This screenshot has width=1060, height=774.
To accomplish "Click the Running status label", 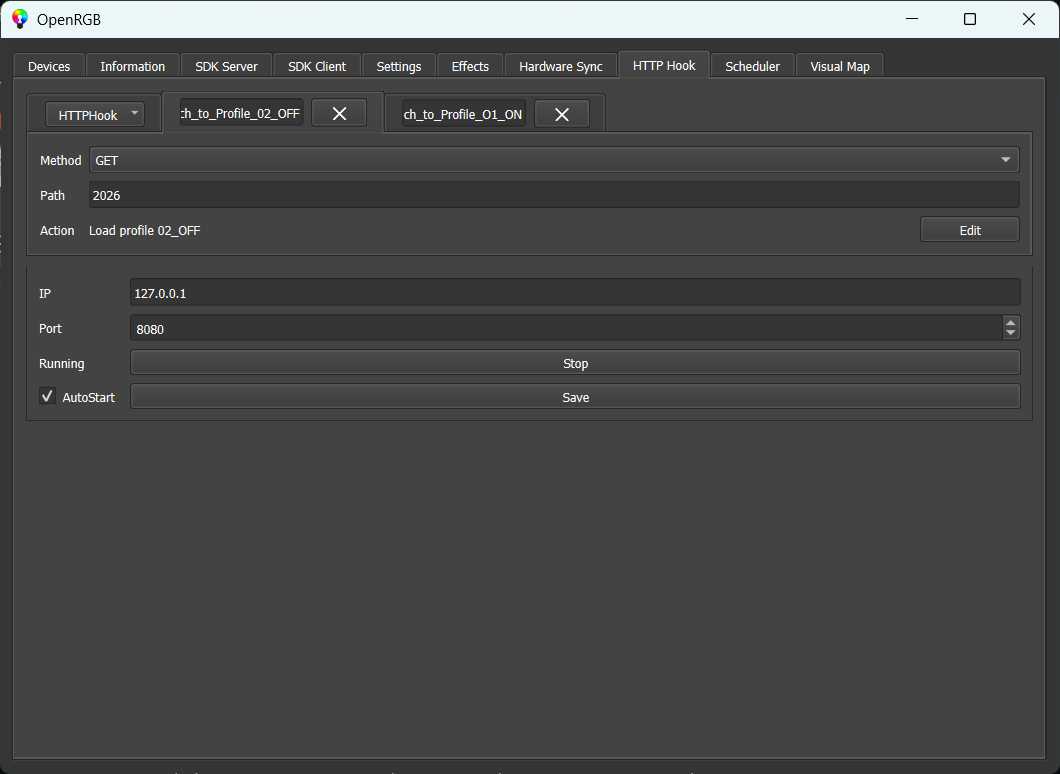I will pyautogui.click(x=62, y=364).
